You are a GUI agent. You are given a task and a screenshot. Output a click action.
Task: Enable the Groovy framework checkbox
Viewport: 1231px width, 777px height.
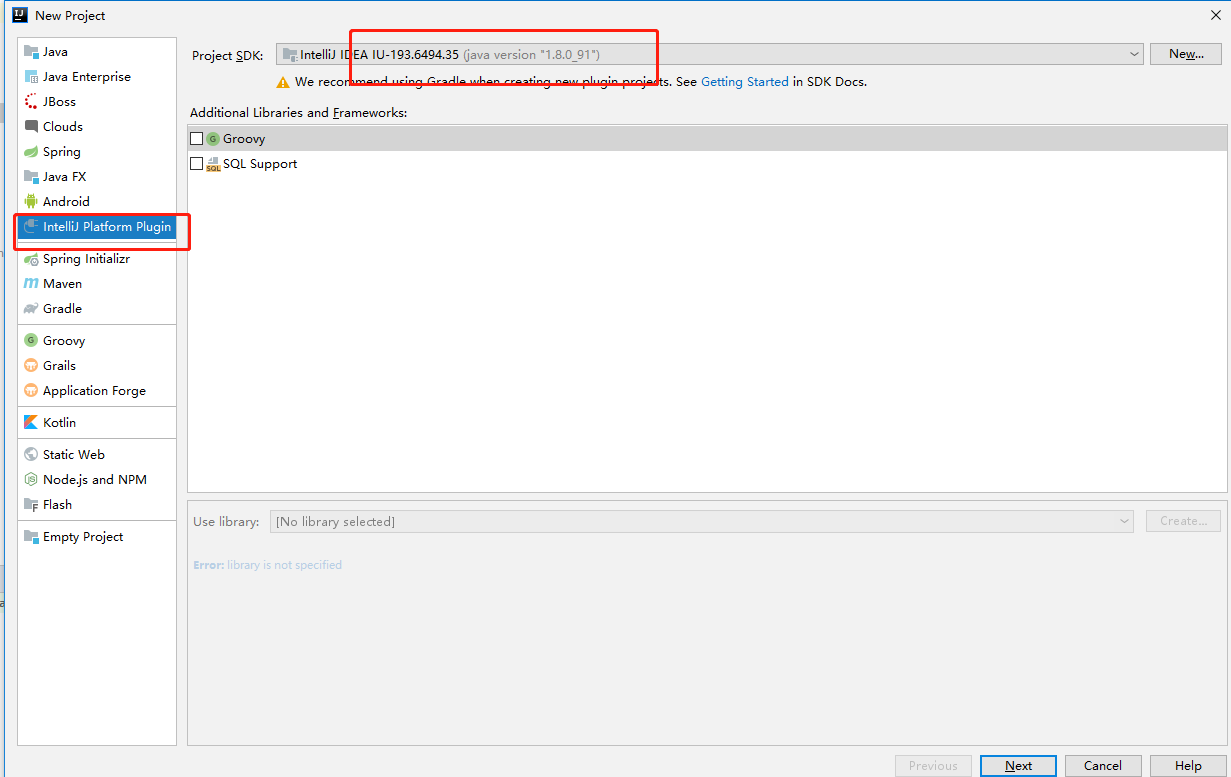tap(197, 139)
